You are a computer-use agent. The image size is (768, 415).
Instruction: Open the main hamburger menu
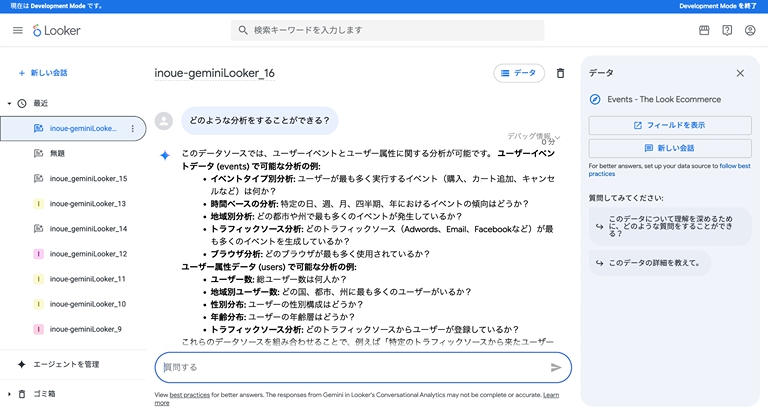click(18, 30)
